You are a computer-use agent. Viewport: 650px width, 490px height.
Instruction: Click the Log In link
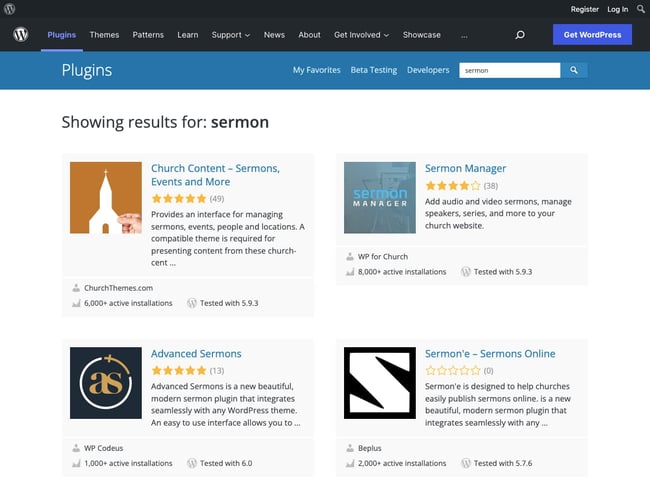618,9
